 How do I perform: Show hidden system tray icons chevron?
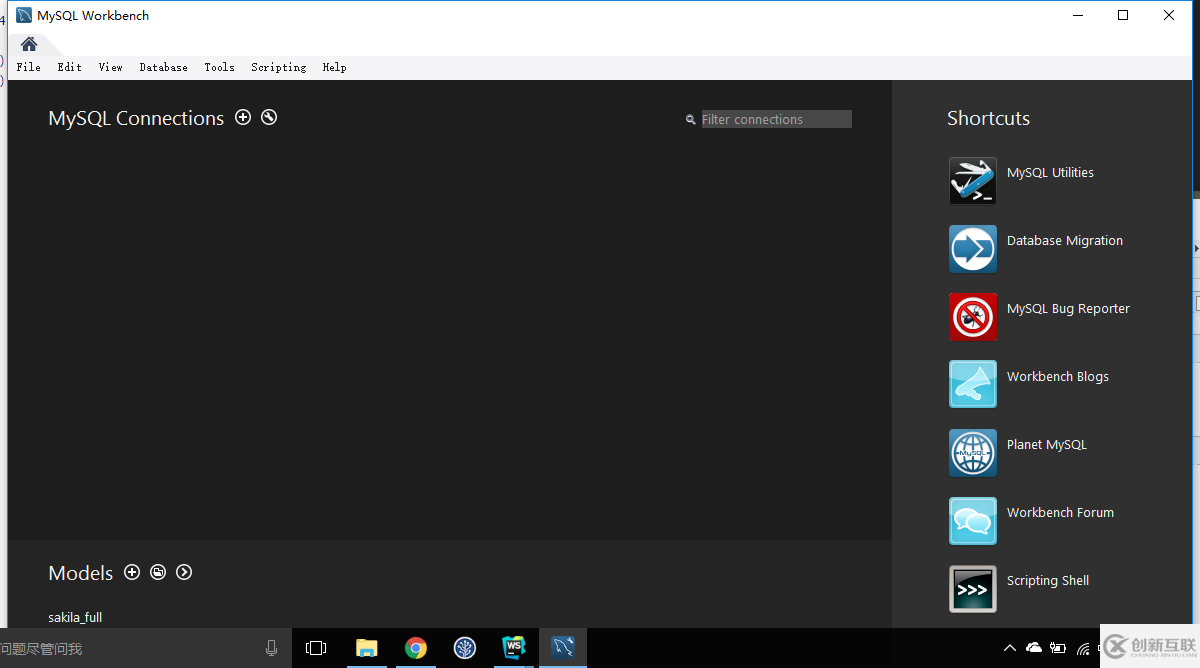tap(1010, 648)
